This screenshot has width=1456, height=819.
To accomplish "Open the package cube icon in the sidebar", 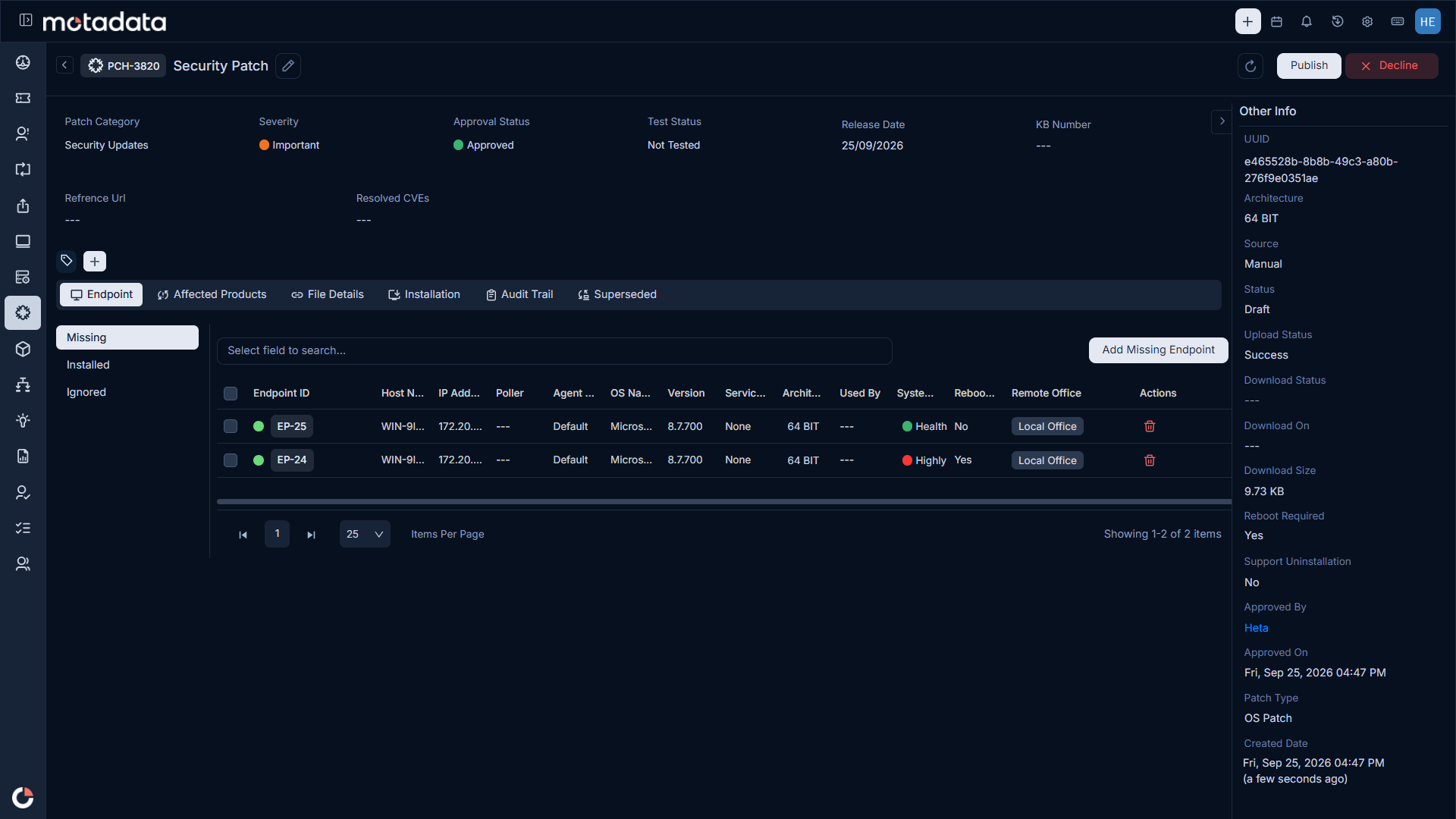I will pos(23,349).
